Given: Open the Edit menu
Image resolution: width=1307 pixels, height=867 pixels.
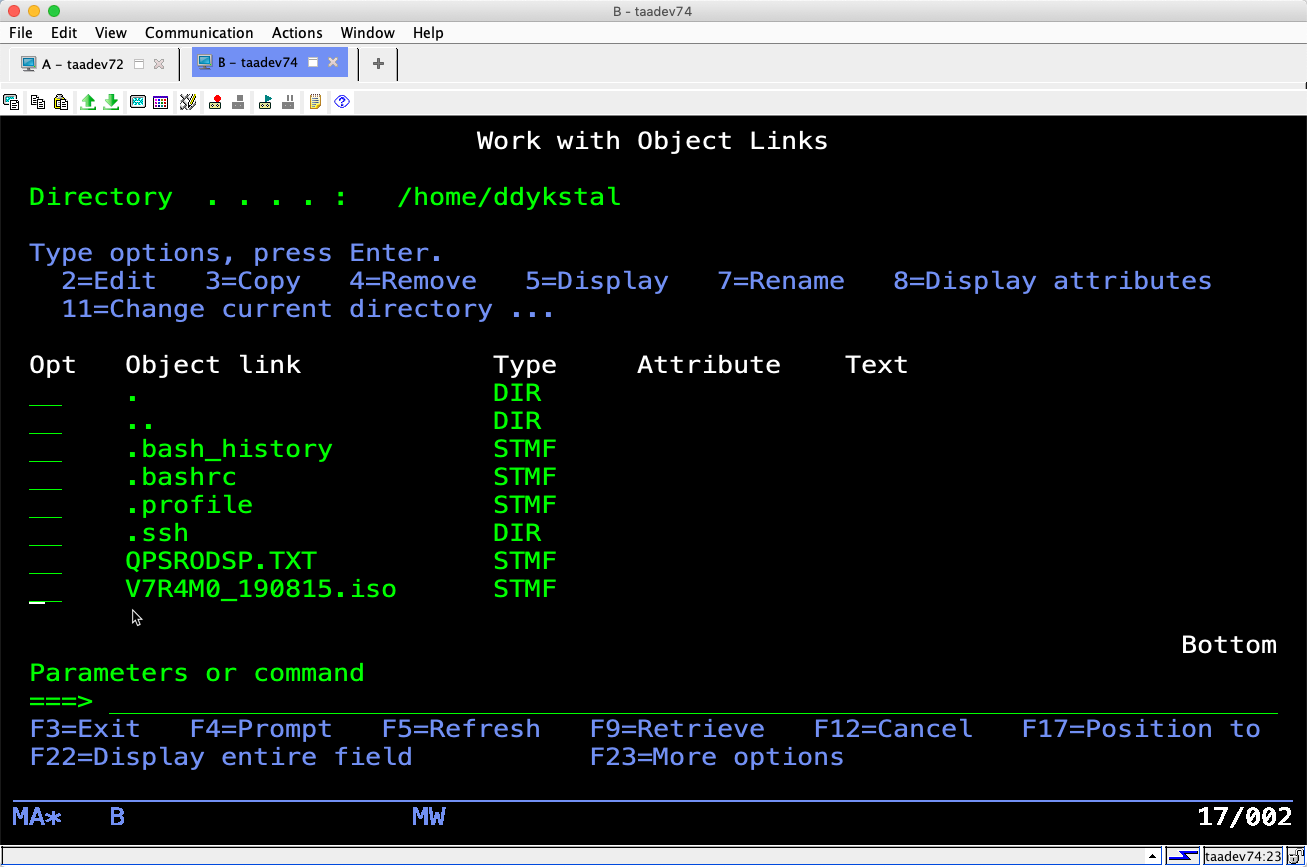Looking at the screenshot, I should [64, 33].
